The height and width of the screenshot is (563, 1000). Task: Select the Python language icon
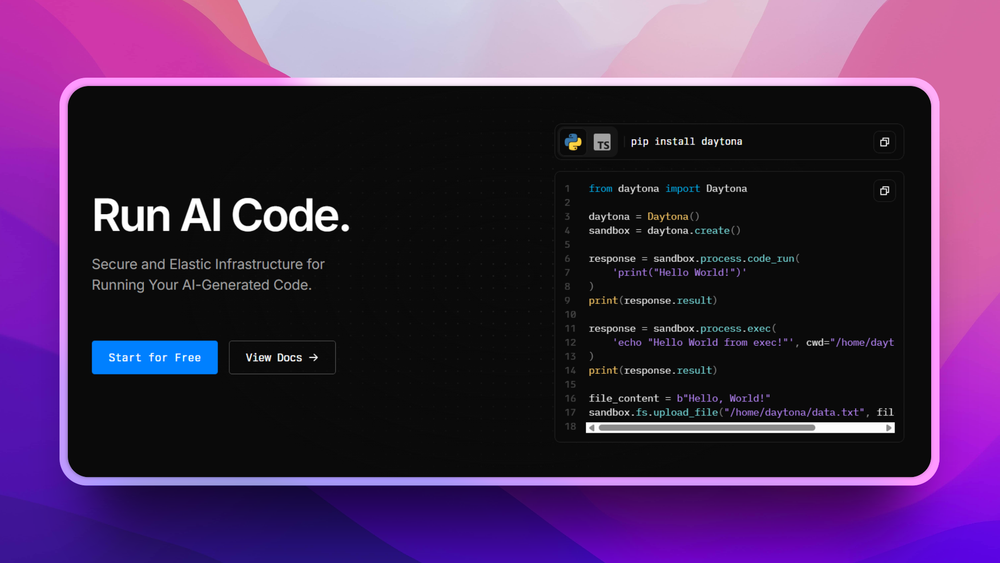(573, 142)
